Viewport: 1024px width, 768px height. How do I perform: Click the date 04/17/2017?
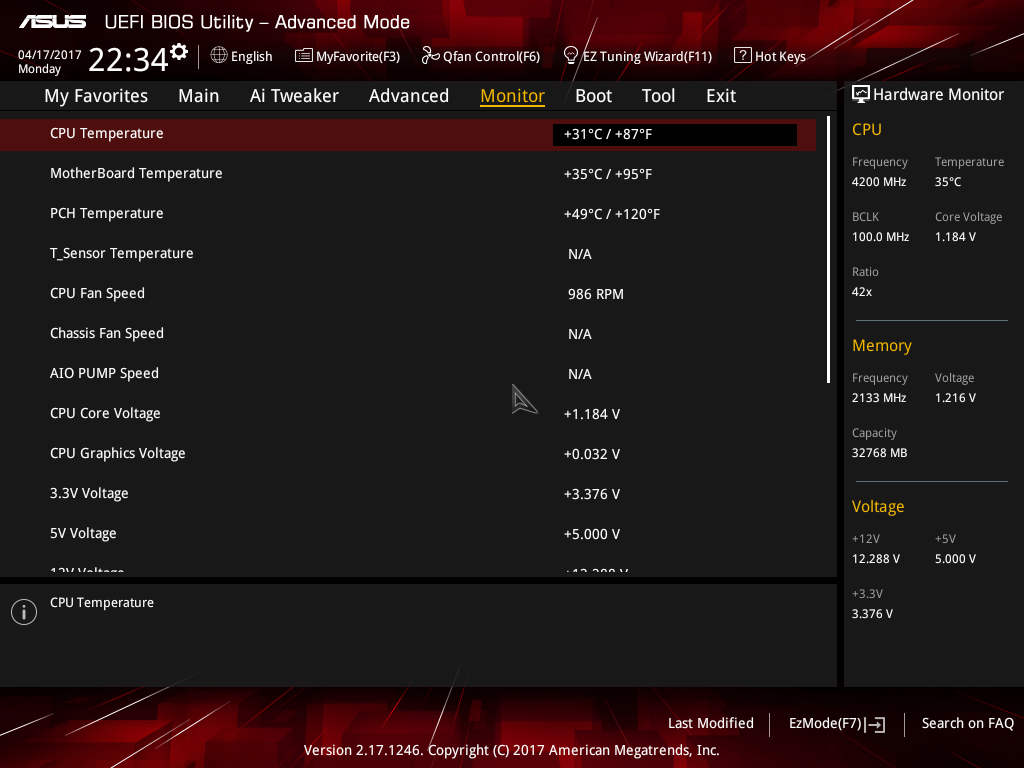point(50,54)
